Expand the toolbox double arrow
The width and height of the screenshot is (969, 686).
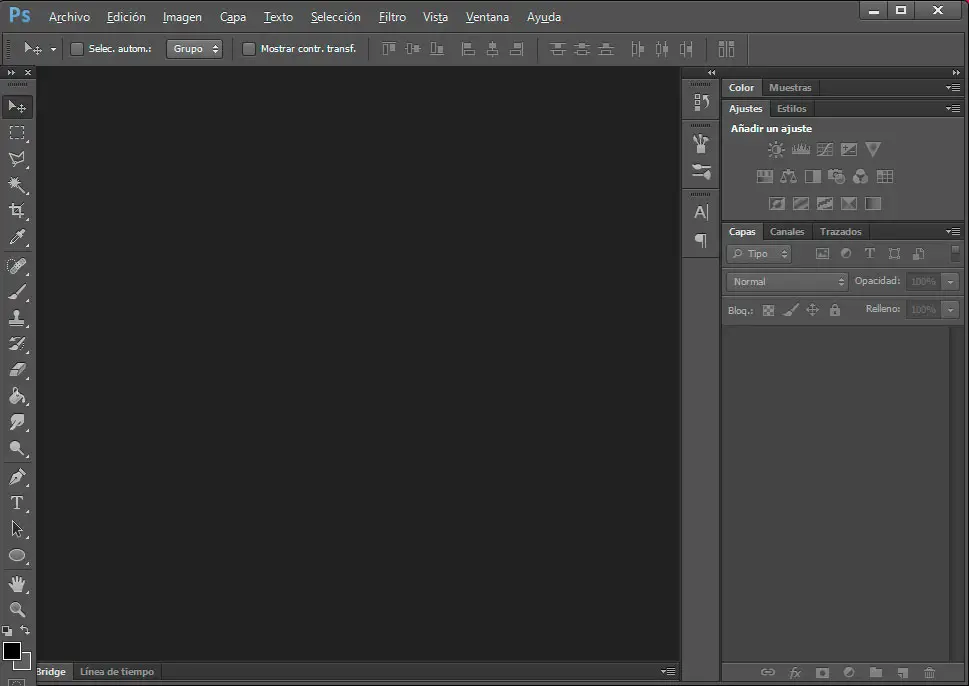11,72
